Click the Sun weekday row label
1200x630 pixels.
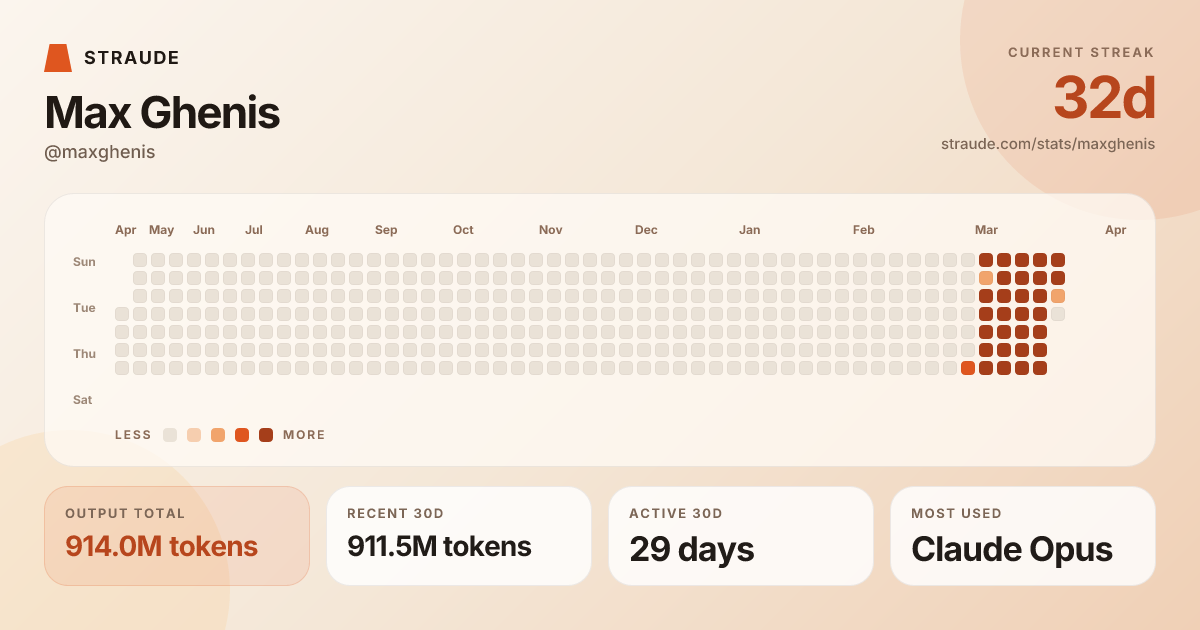[84, 262]
